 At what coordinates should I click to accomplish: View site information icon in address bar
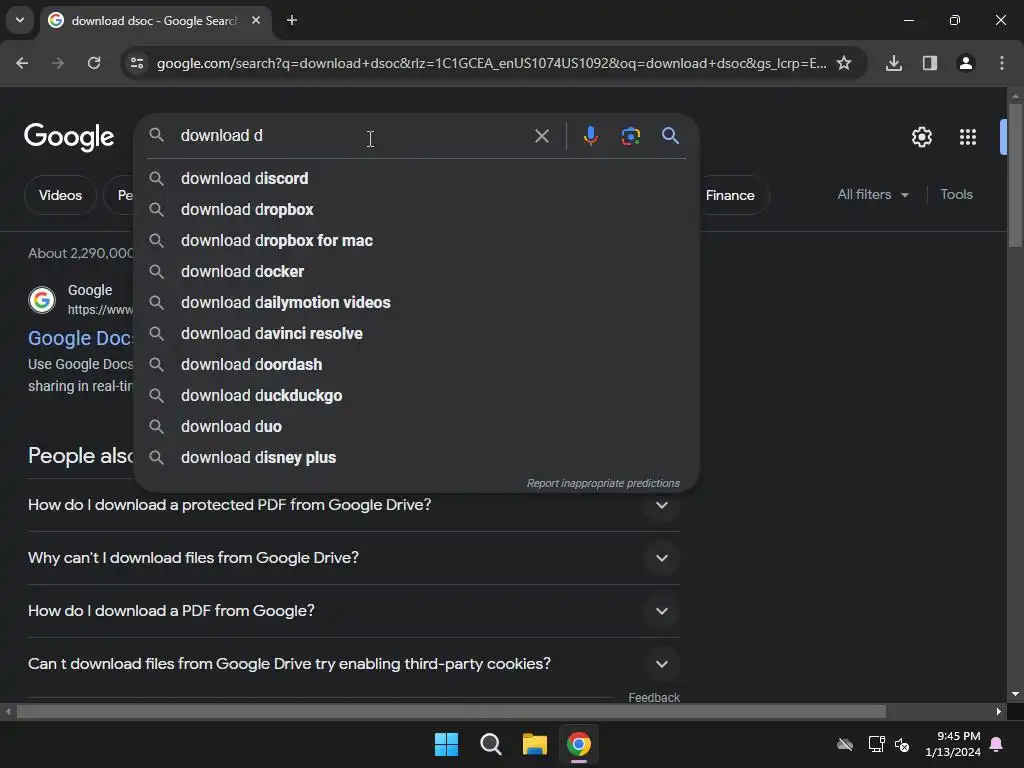pos(137,63)
